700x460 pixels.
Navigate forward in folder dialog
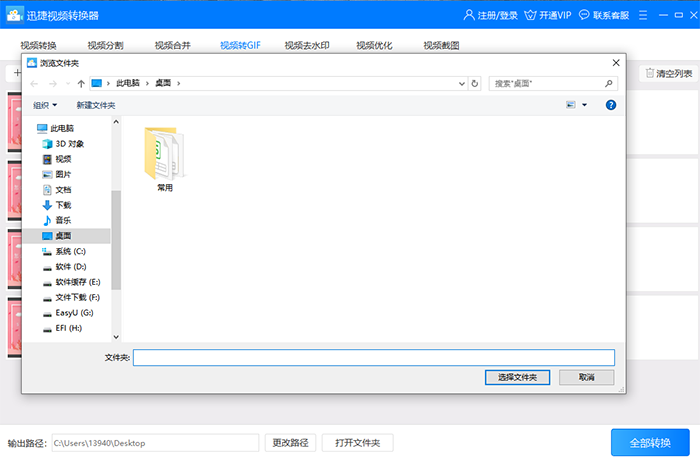(53, 84)
